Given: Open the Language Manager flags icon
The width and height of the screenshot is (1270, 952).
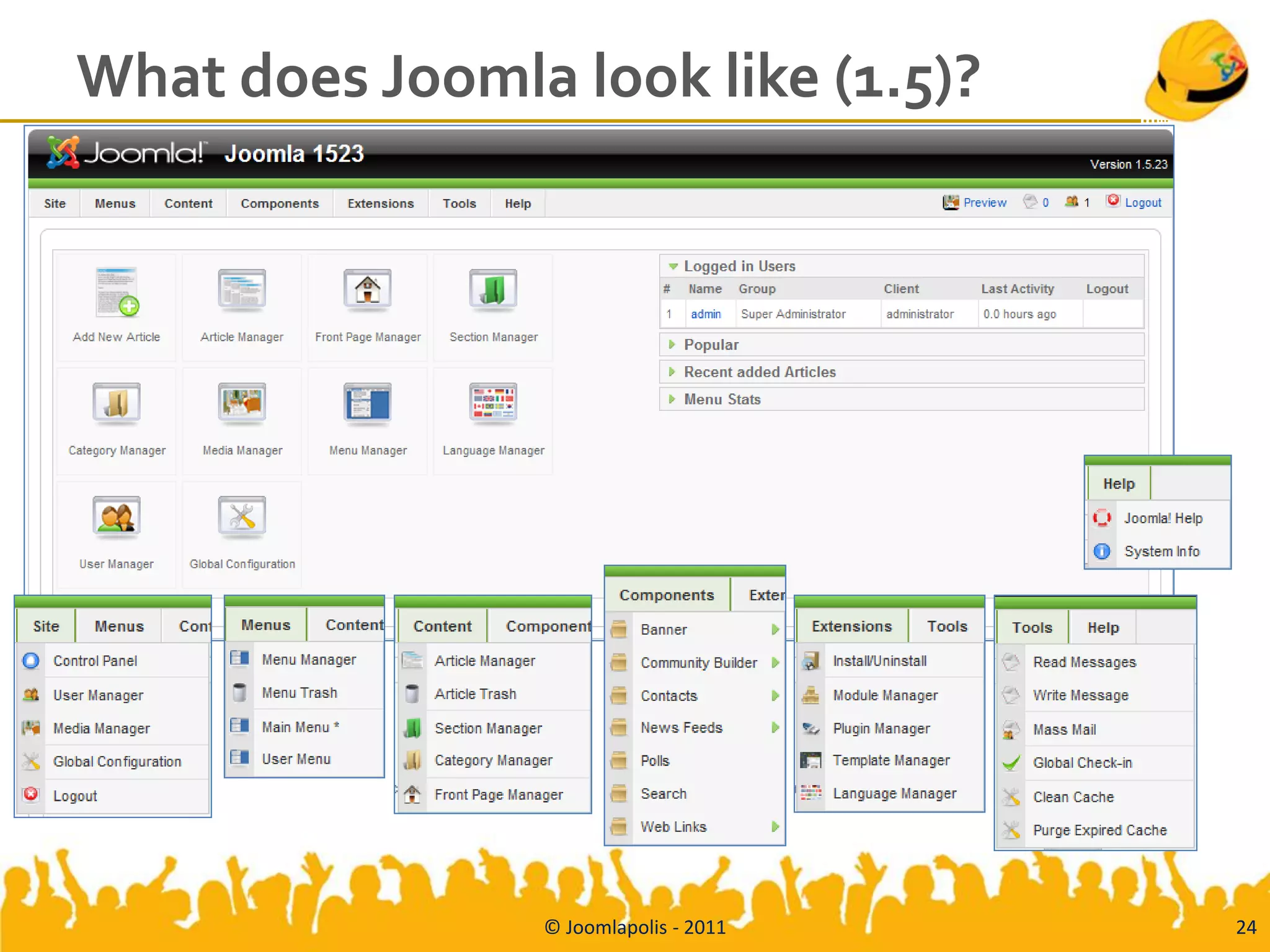Looking at the screenshot, I should click(x=493, y=403).
